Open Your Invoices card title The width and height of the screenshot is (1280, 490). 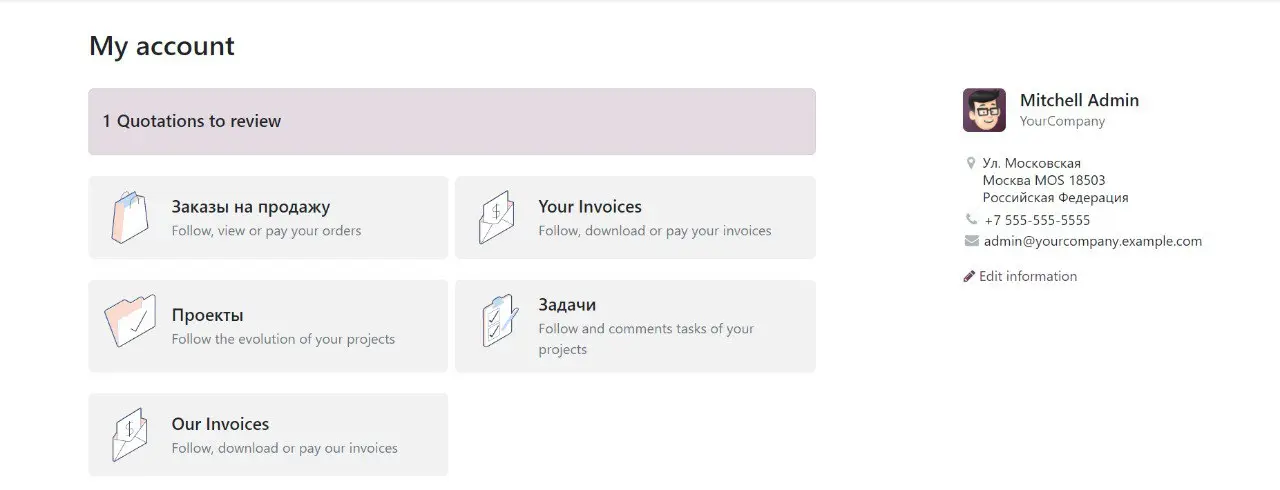pyautogui.click(x=590, y=207)
